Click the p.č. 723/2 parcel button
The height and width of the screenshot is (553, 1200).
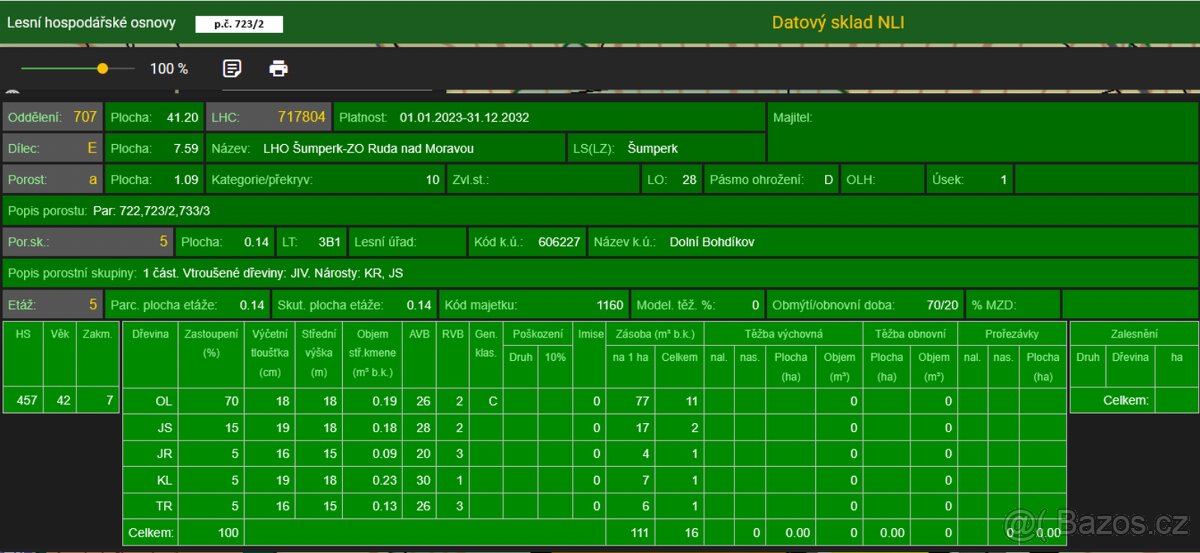point(238,24)
